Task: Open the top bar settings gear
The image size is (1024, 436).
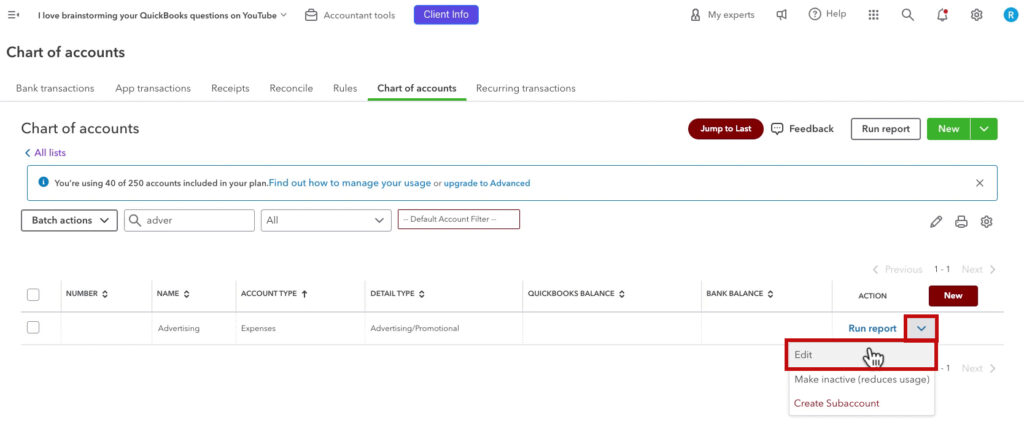Action: coord(976,15)
